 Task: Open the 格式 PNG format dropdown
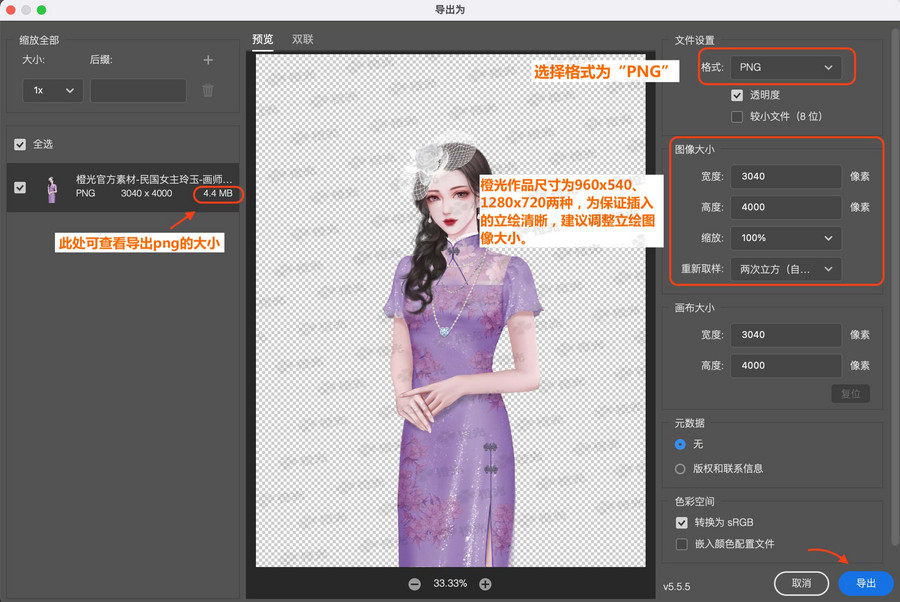click(x=785, y=67)
